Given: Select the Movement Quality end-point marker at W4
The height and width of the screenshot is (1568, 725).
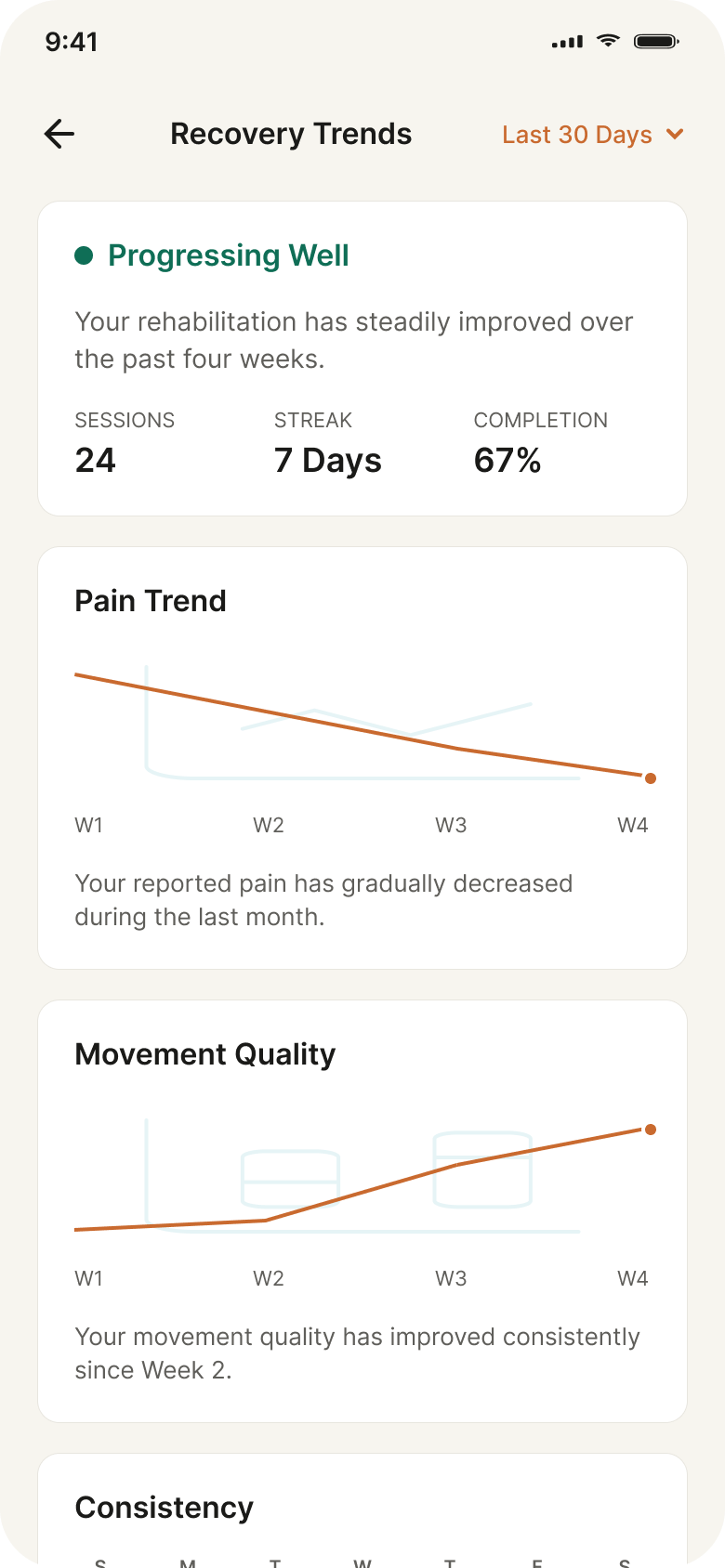Looking at the screenshot, I should [x=651, y=1130].
